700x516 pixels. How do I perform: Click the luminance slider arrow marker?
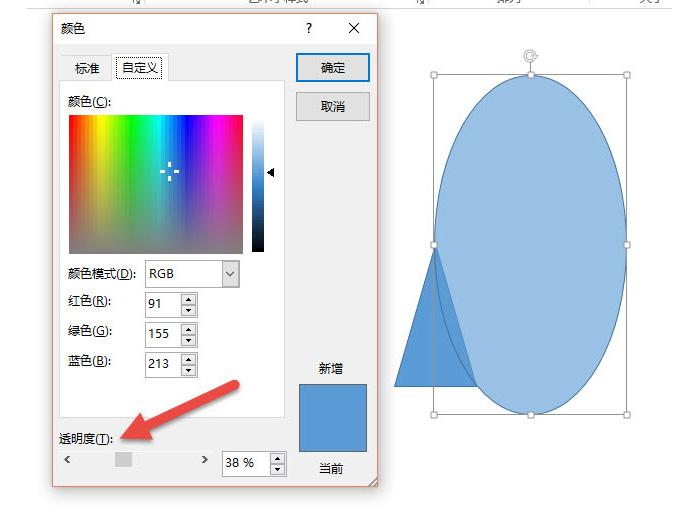(x=270, y=172)
